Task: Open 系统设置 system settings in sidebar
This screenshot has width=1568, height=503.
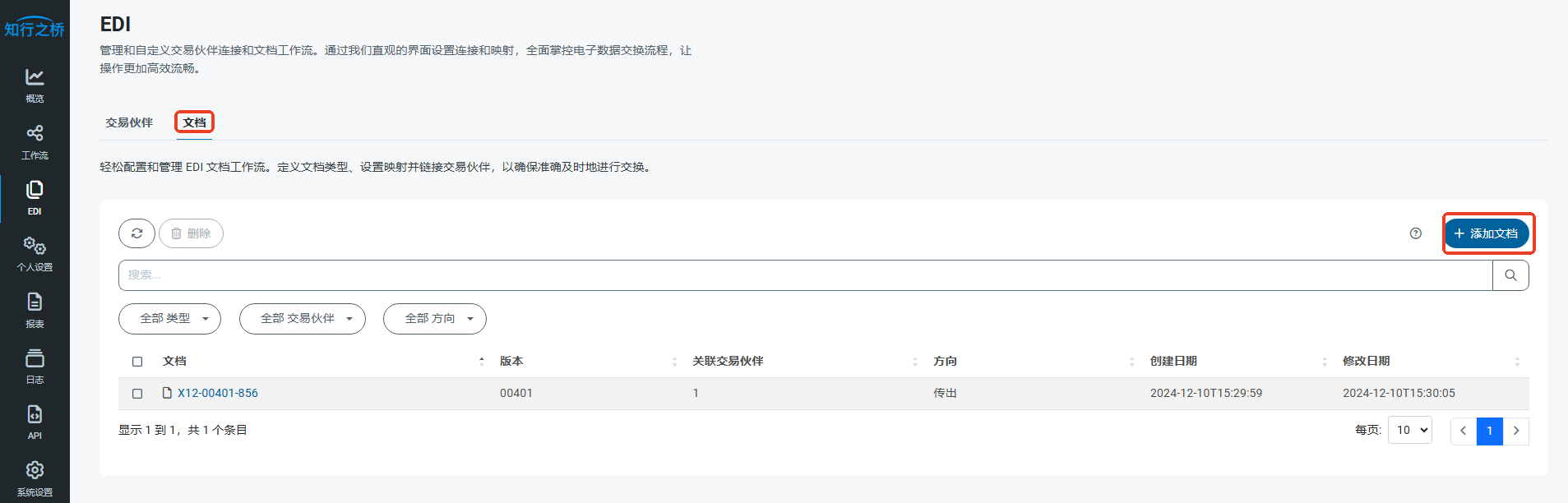Action: [35, 479]
